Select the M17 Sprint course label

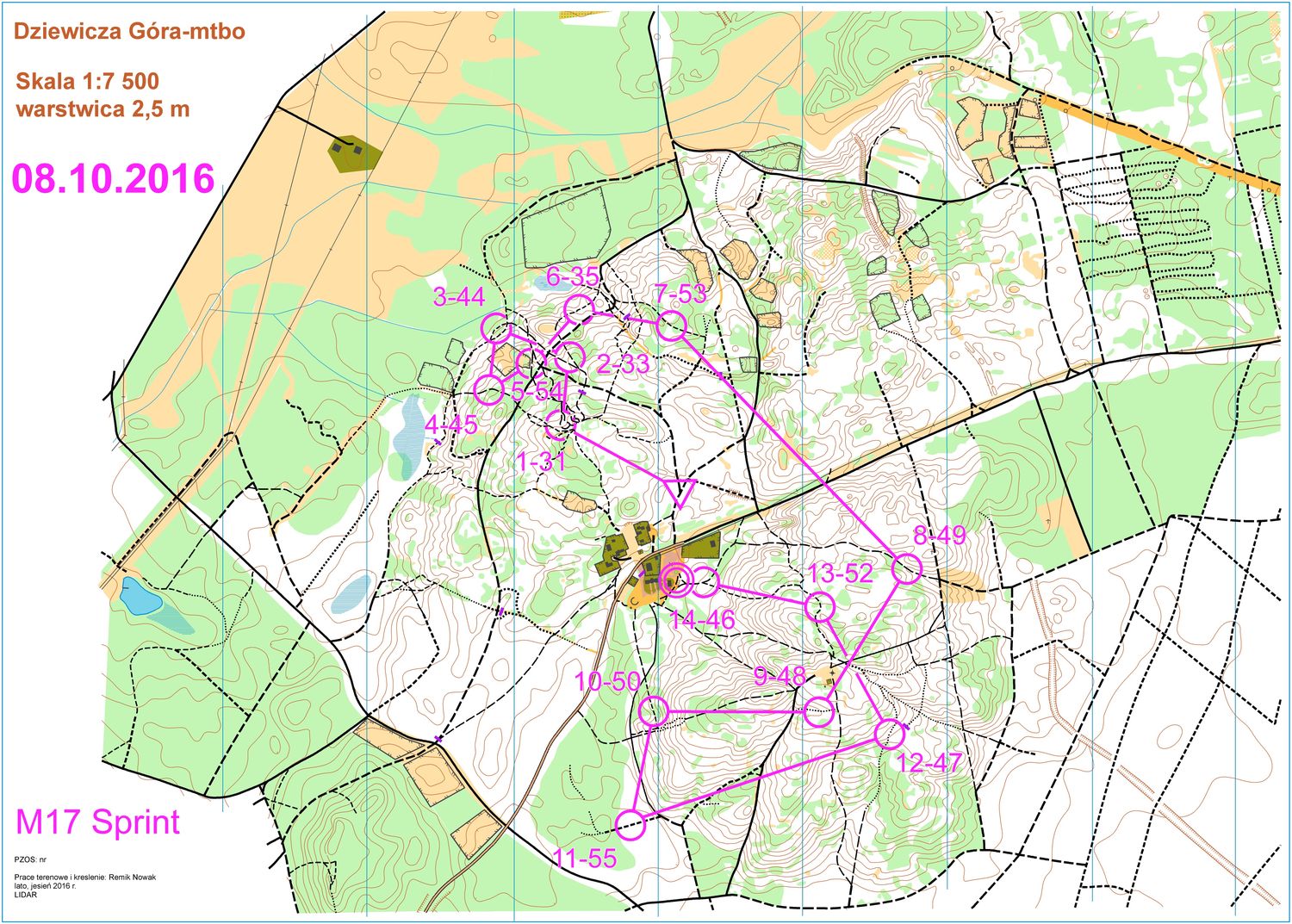click(97, 822)
